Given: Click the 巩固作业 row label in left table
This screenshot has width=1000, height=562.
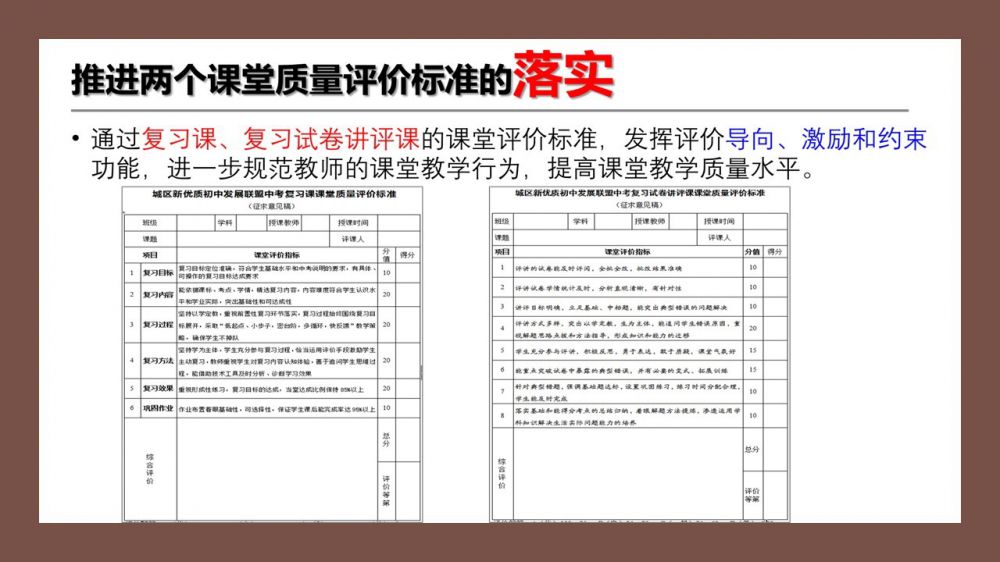Looking at the screenshot, I should coord(157,408).
